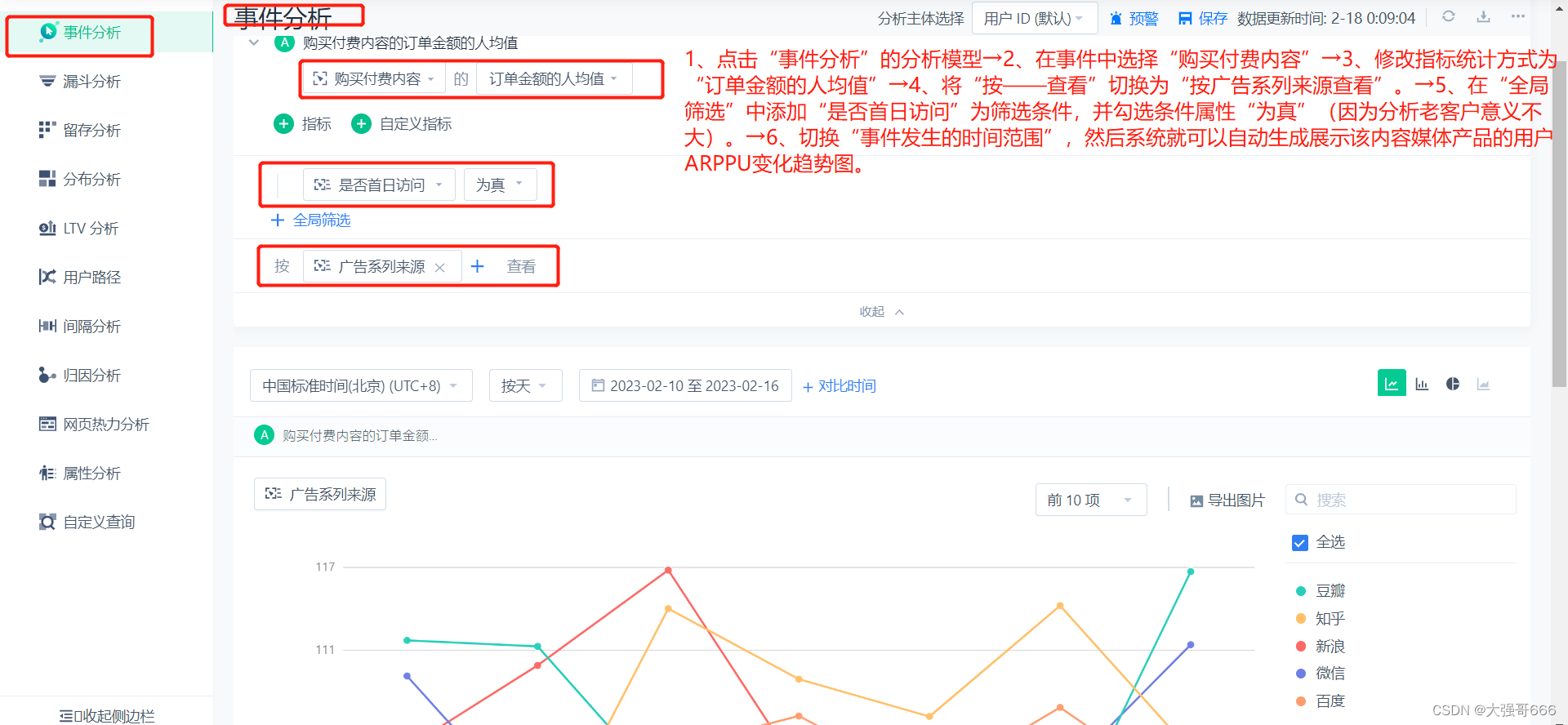Open the 2023-02-10 至 2023-02-16 date picker
Screen dimensions: 1568x725
[685, 386]
